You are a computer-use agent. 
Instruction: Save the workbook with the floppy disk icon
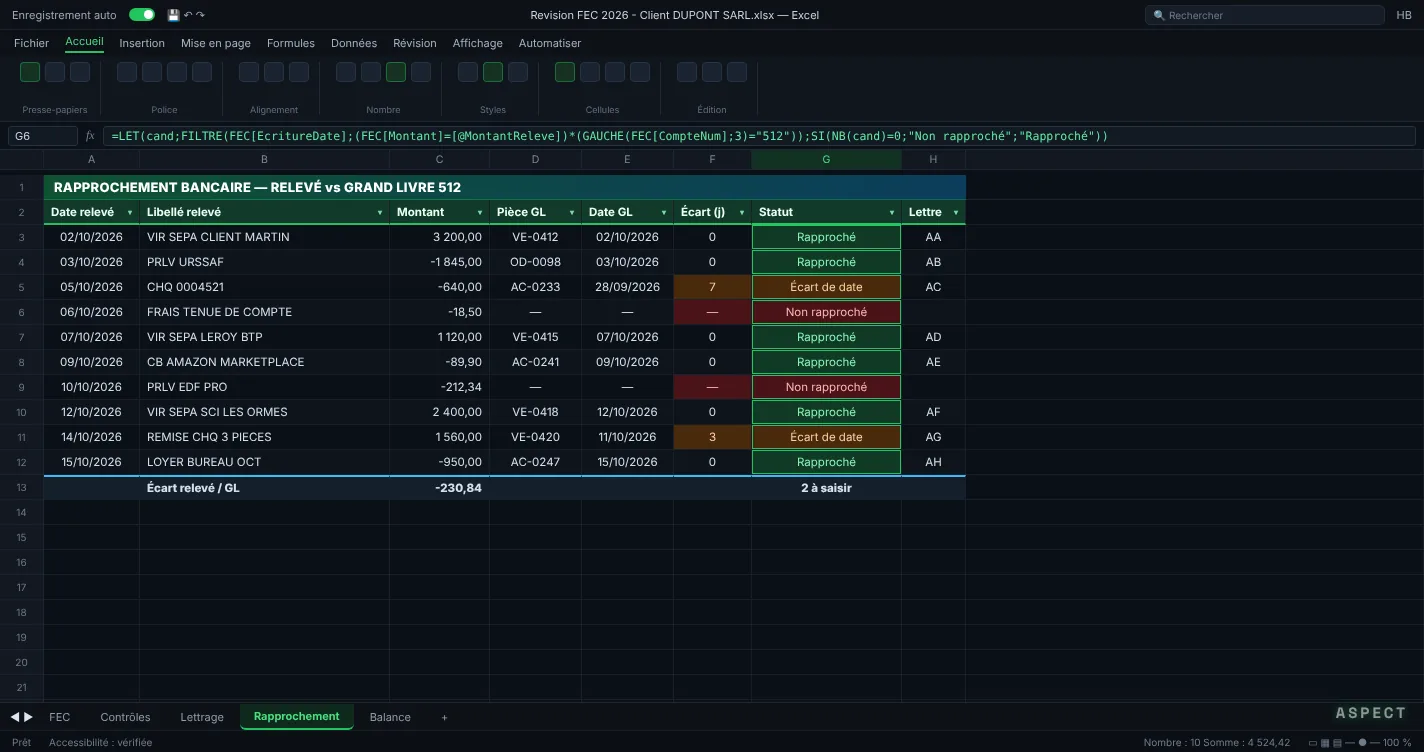pyautogui.click(x=173, y=15)
